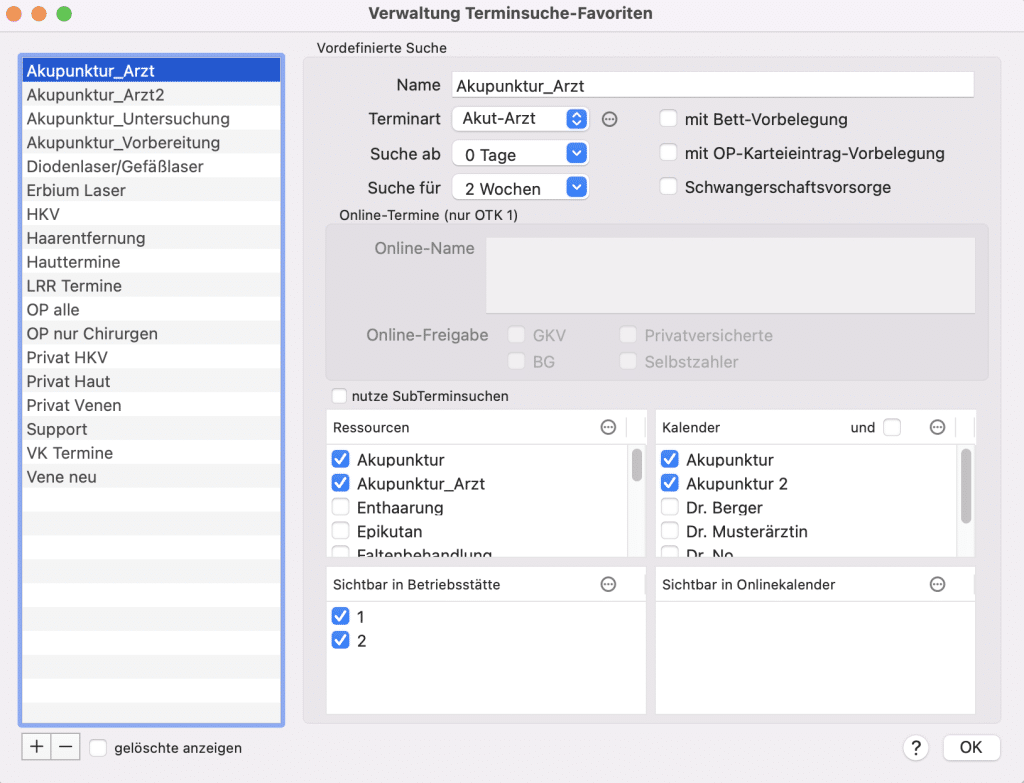The width and height of the screenshot is (1024, 783).
Task: Remove selected favorite with minus button
Action: tap(66, 746)
